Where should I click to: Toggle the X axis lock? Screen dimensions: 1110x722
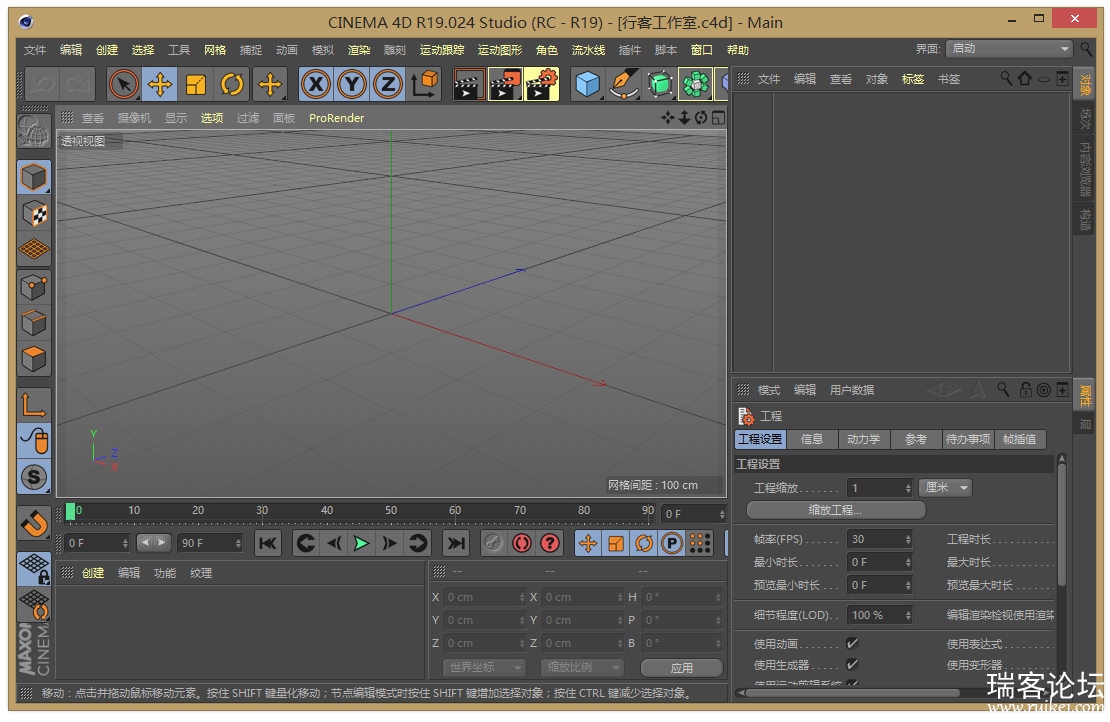316,84
